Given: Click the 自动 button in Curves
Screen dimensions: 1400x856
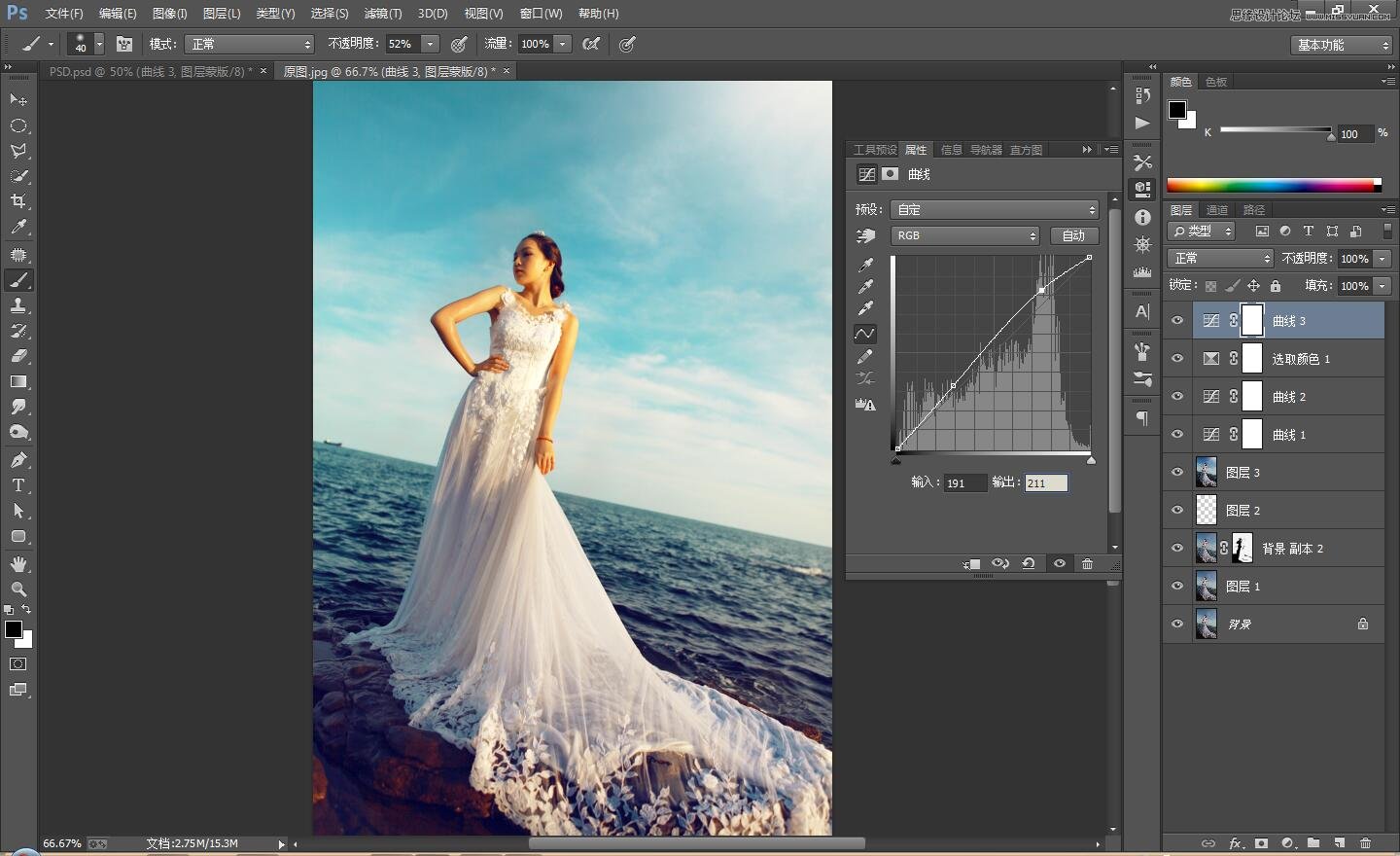Looking at the screenshot, I should 1073,236.
